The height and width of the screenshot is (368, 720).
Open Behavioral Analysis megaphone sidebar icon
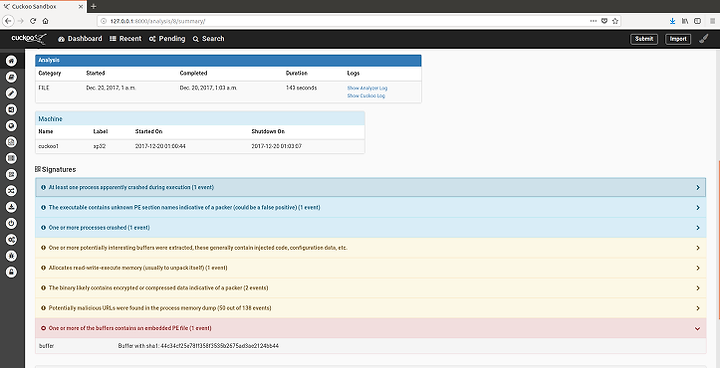click(11, 109)
